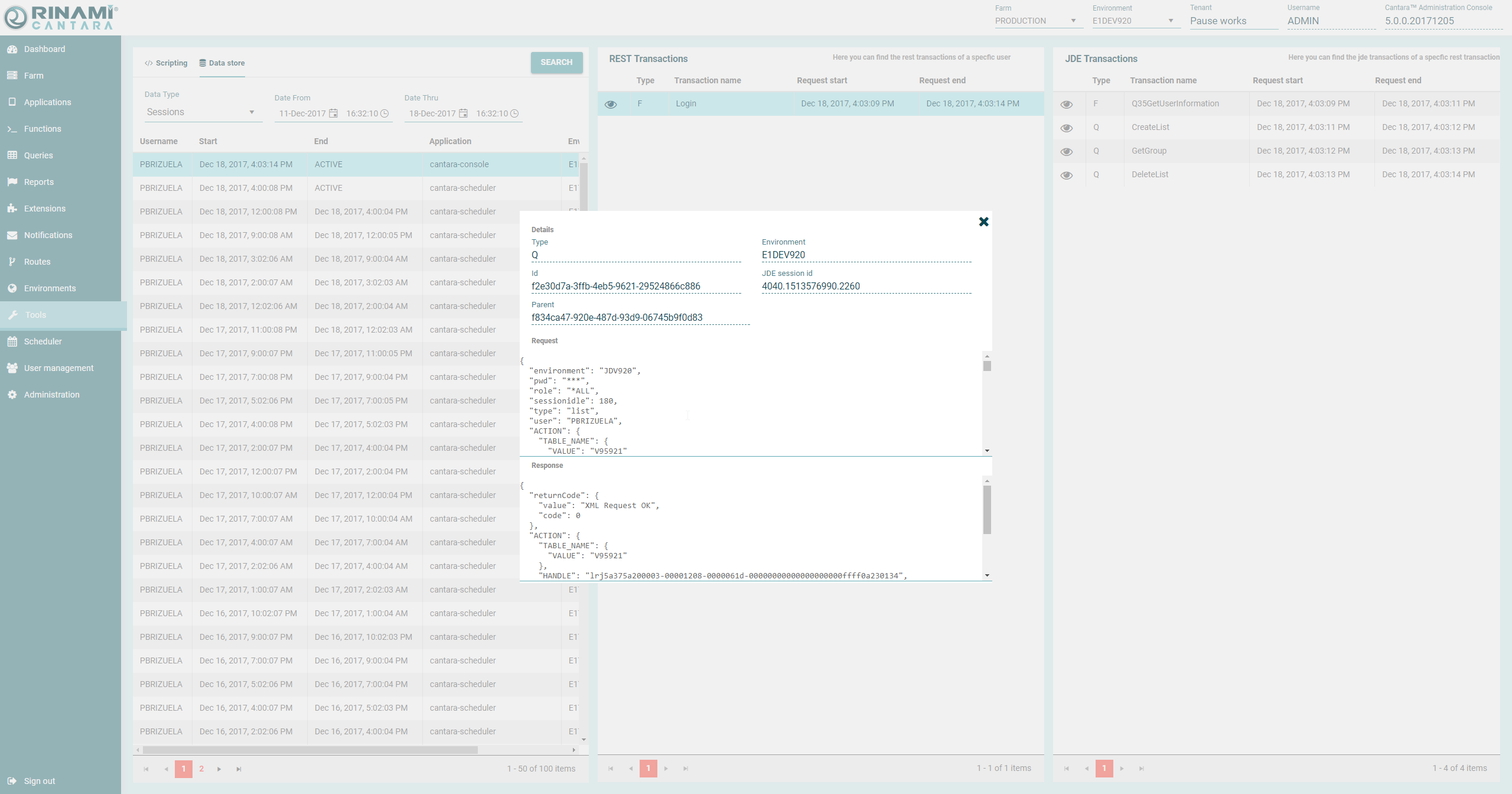The width and height of the screenshot is (1512, 794).
Task: Go to page 2 of sessions
Action: point(201,769)
